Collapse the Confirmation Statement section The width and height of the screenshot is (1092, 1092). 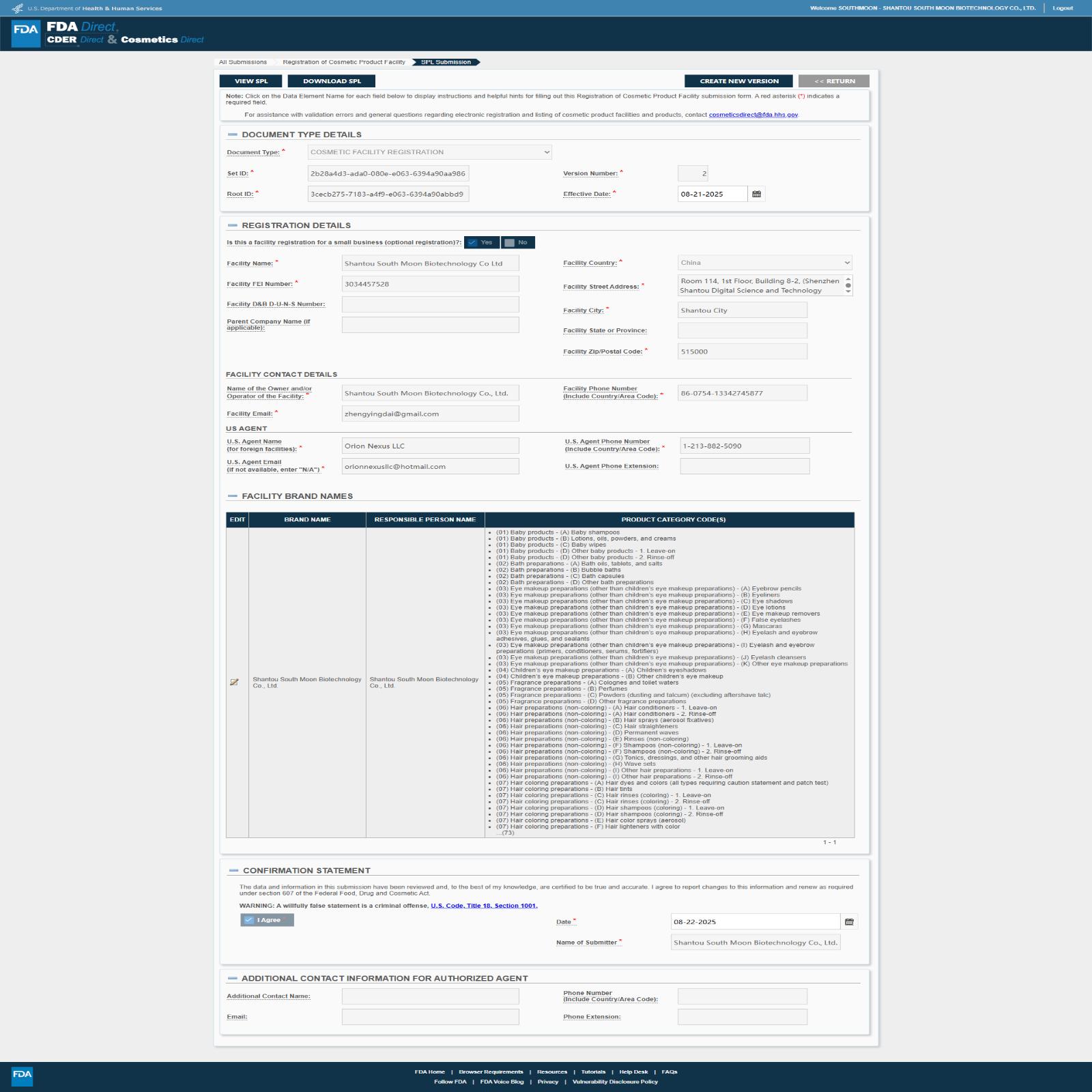[x=233, y=870]
